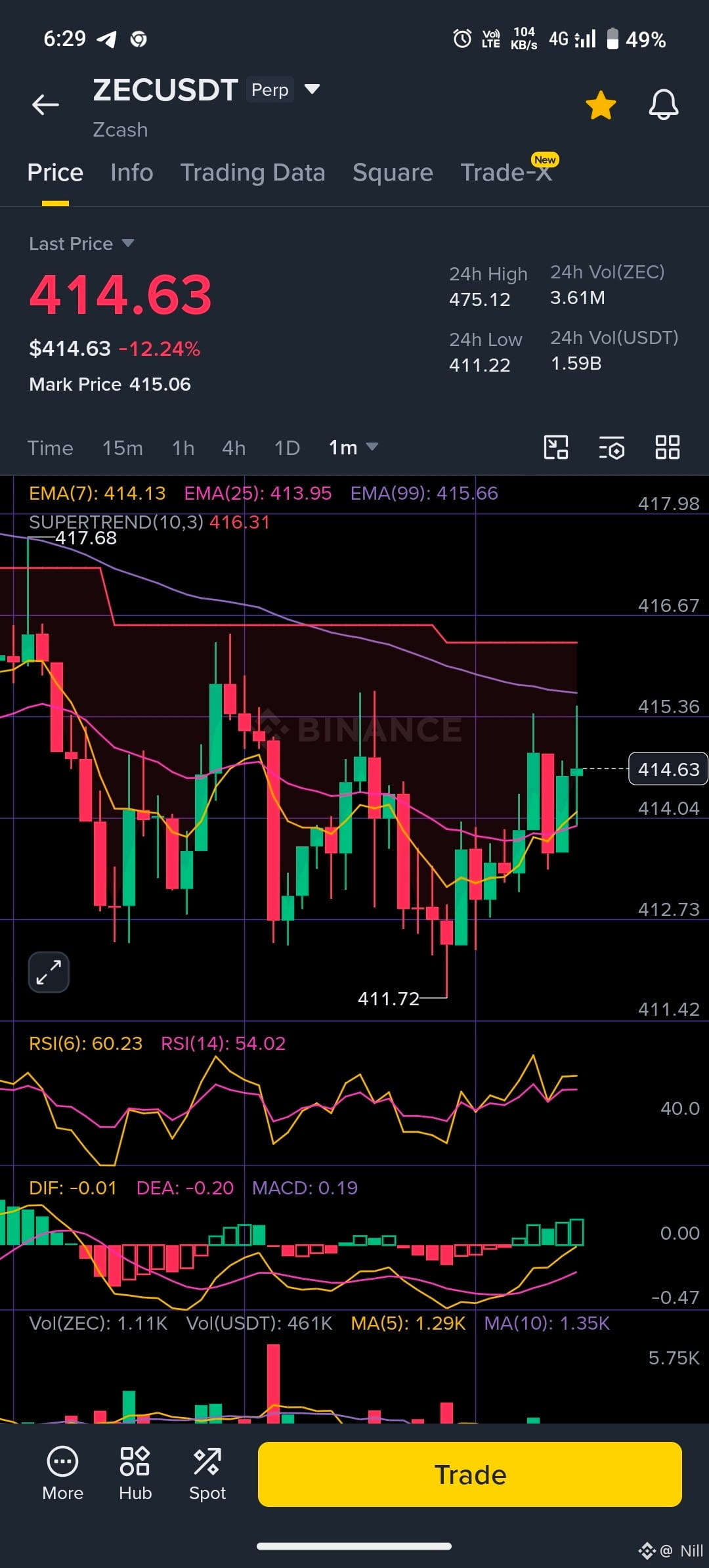Expand the chart to fullscreen
This screenshot has height=1568, width=709.
pyautogui.click(x=49, y=972)
